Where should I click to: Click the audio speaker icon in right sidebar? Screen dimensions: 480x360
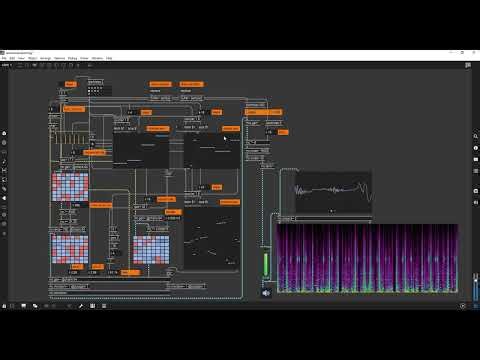476,202
